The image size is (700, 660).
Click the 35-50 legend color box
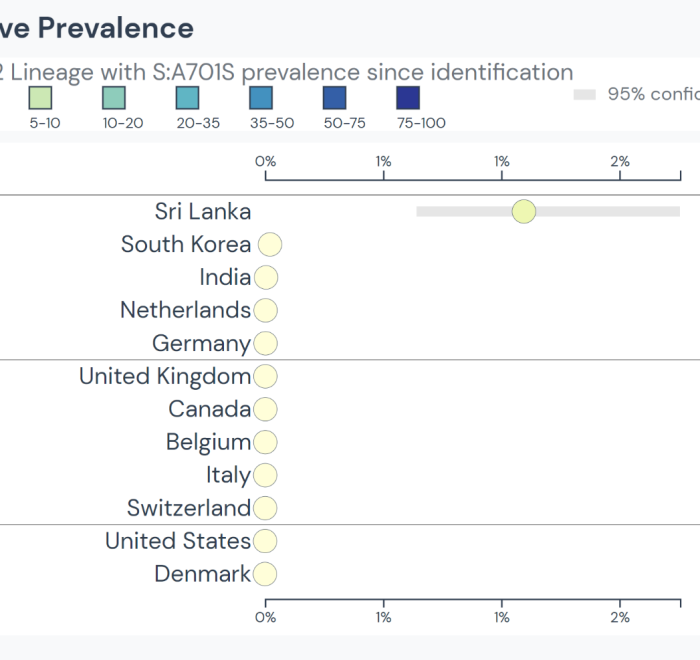coord(261,98)
